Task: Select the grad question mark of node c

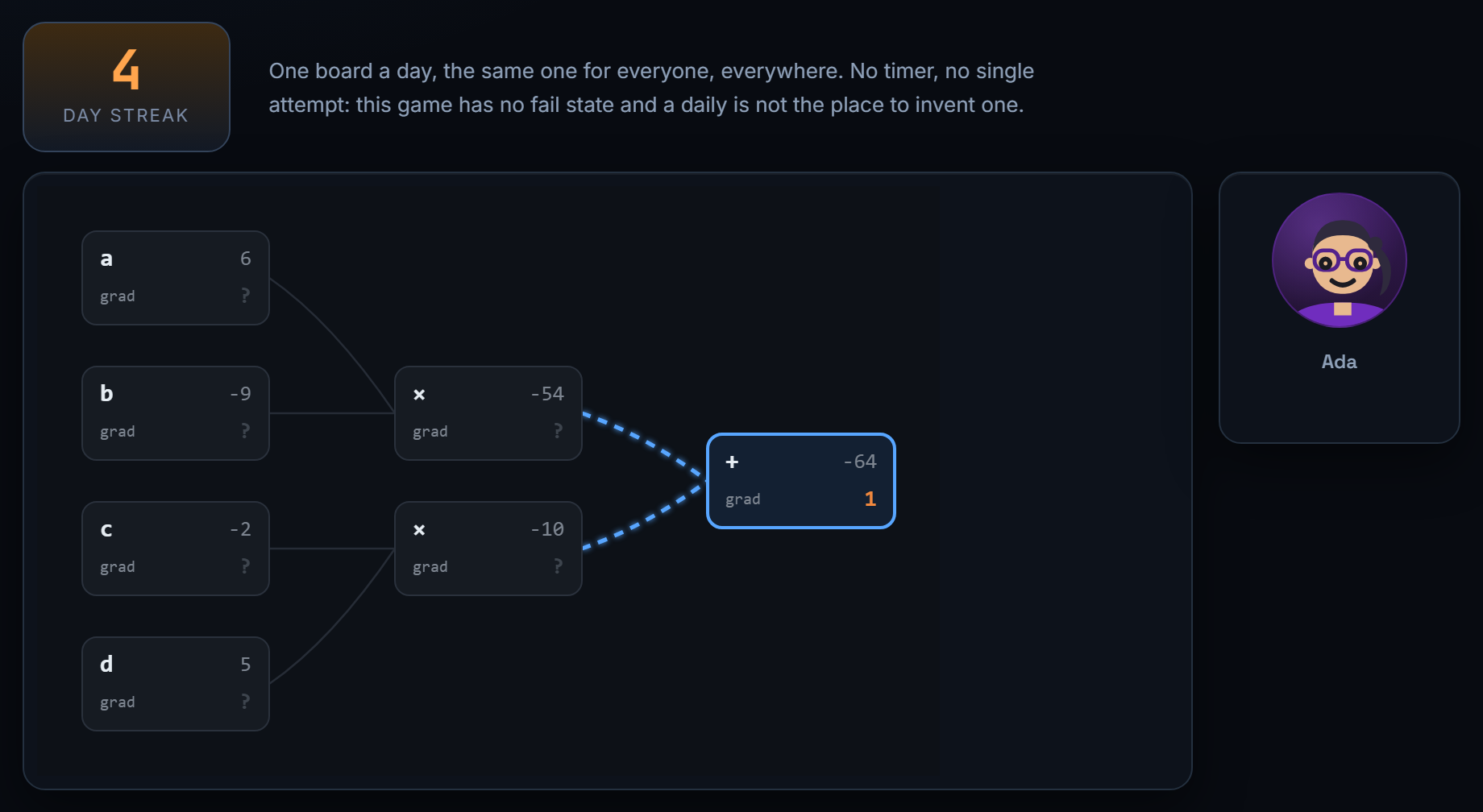Action: (245, 566)
